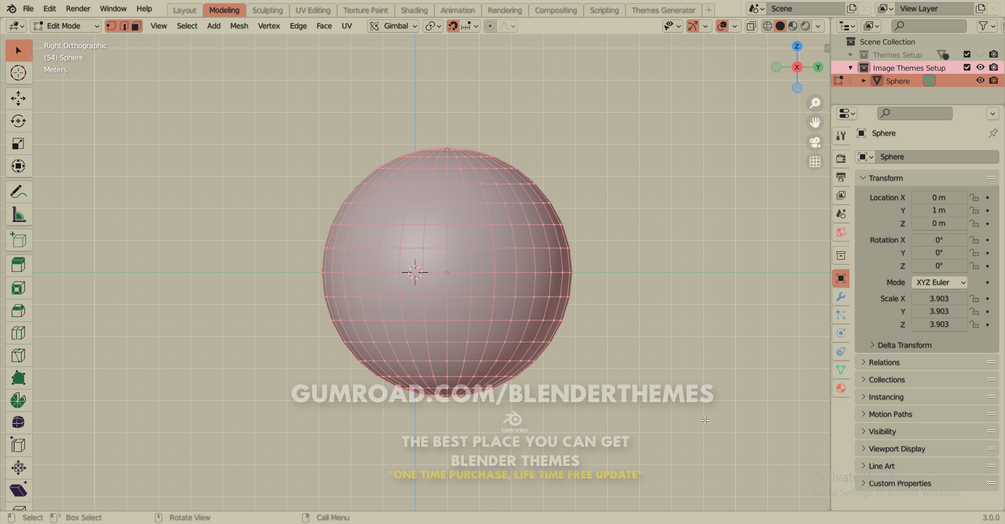Expand Delta Transform panel

[904, 345]
